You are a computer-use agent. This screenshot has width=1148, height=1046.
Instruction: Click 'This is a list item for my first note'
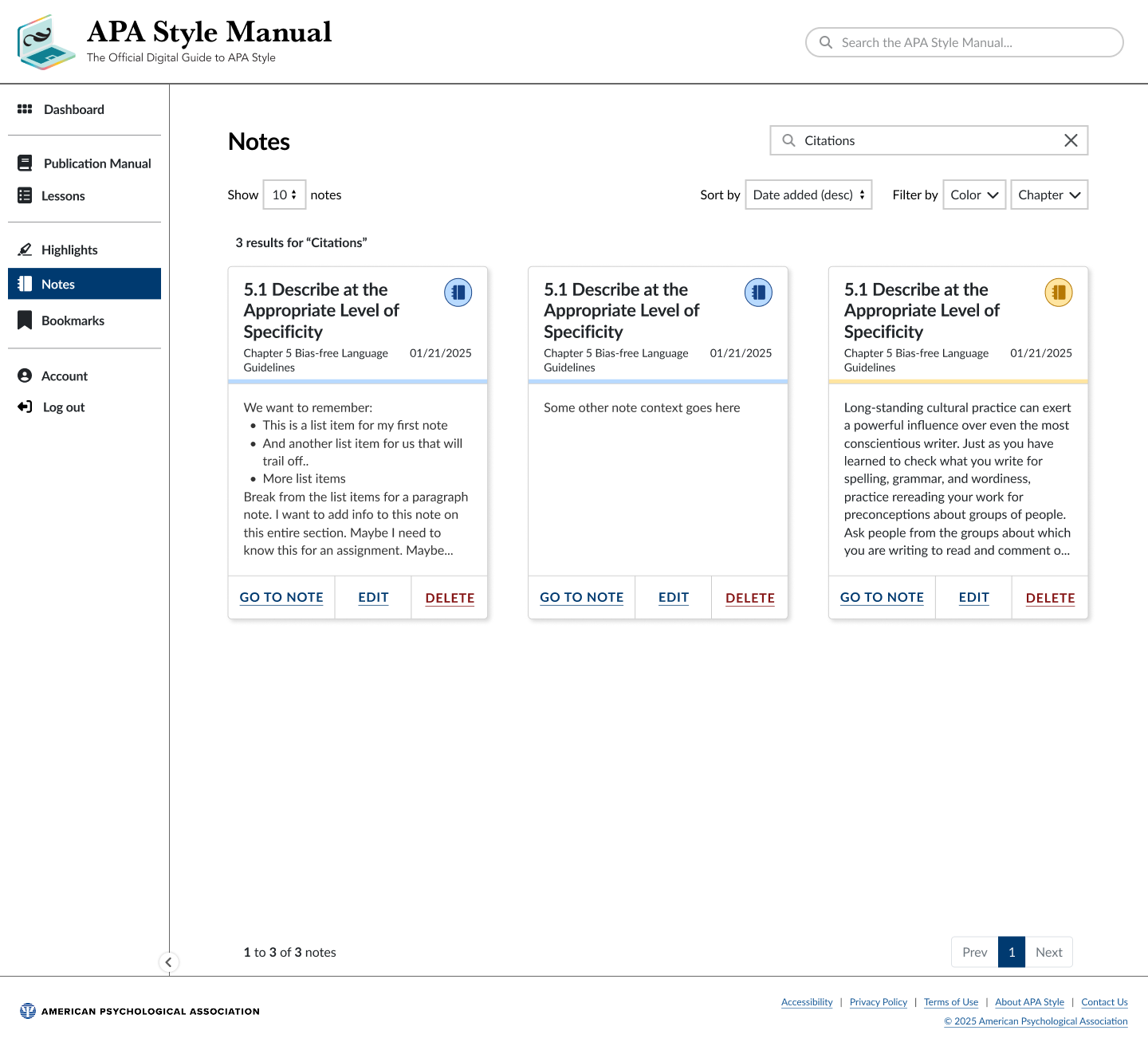(356, 425)
